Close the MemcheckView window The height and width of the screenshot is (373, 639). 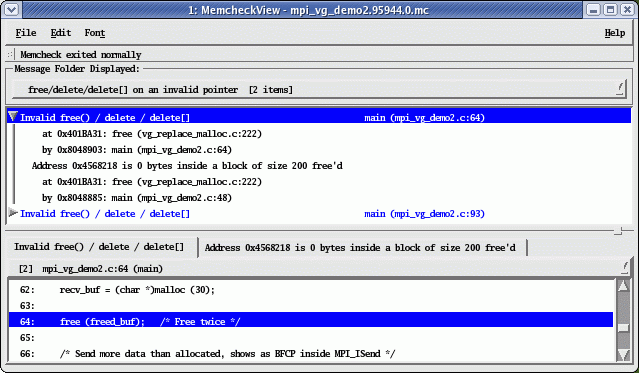[627, 9]
